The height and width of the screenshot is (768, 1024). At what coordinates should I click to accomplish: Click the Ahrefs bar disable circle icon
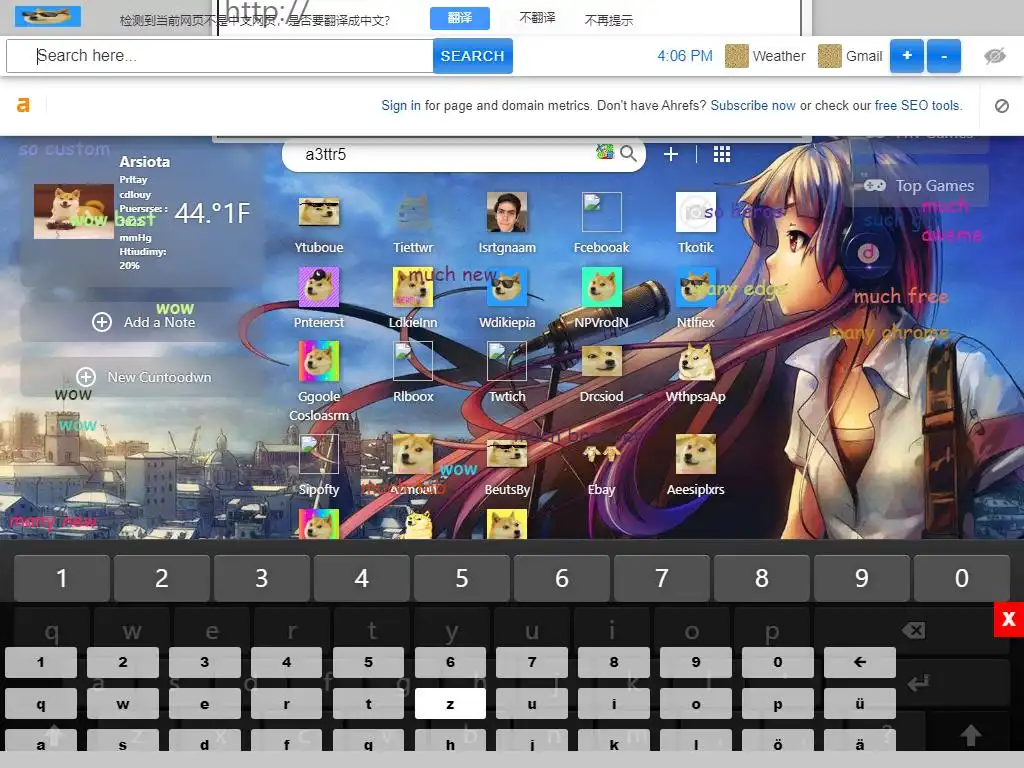pos(1002,106)
